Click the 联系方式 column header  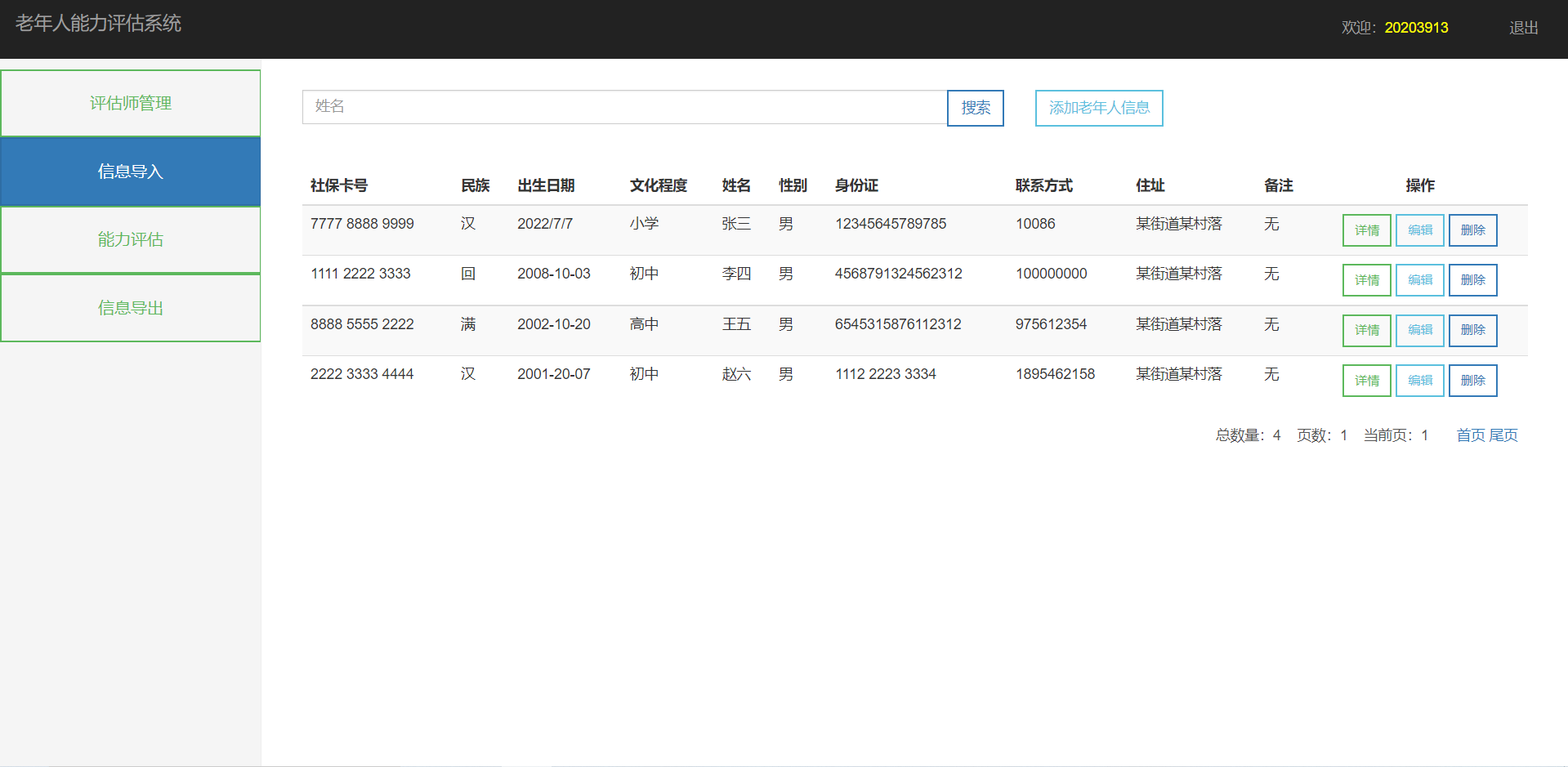point(1044,185)
